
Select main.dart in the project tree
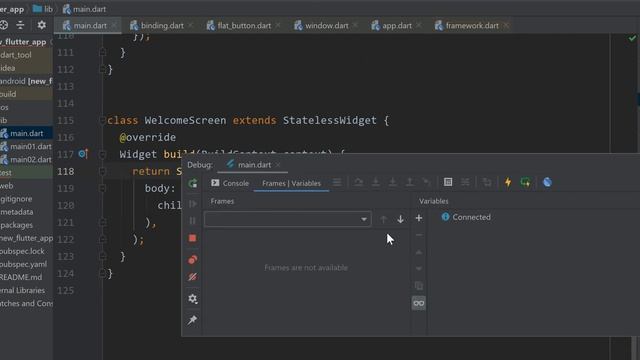tap(26, 133)
